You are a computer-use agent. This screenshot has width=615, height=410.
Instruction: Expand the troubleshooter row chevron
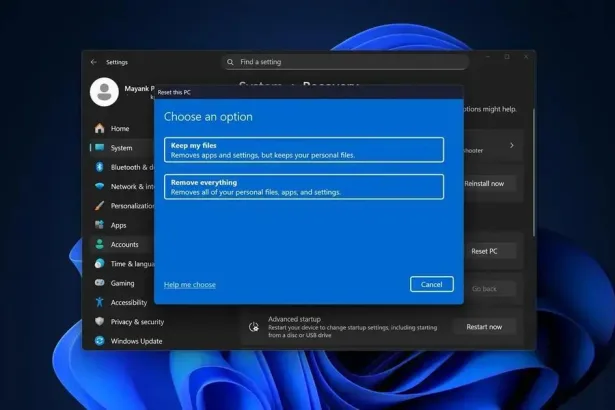coord(512,146)
